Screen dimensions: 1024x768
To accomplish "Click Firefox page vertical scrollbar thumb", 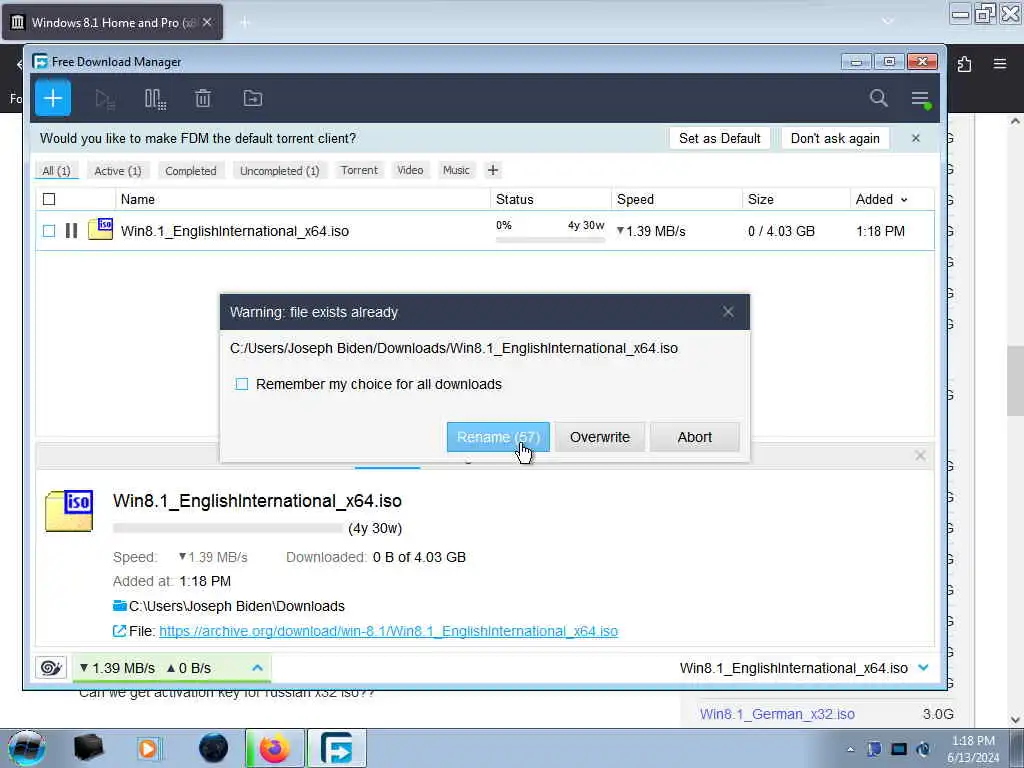I will click(1014, 381).
